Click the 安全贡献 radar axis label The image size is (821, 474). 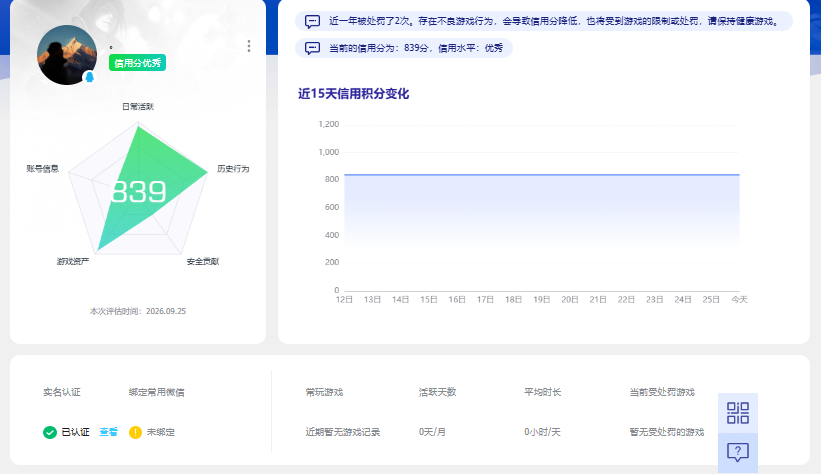(203, 261)
